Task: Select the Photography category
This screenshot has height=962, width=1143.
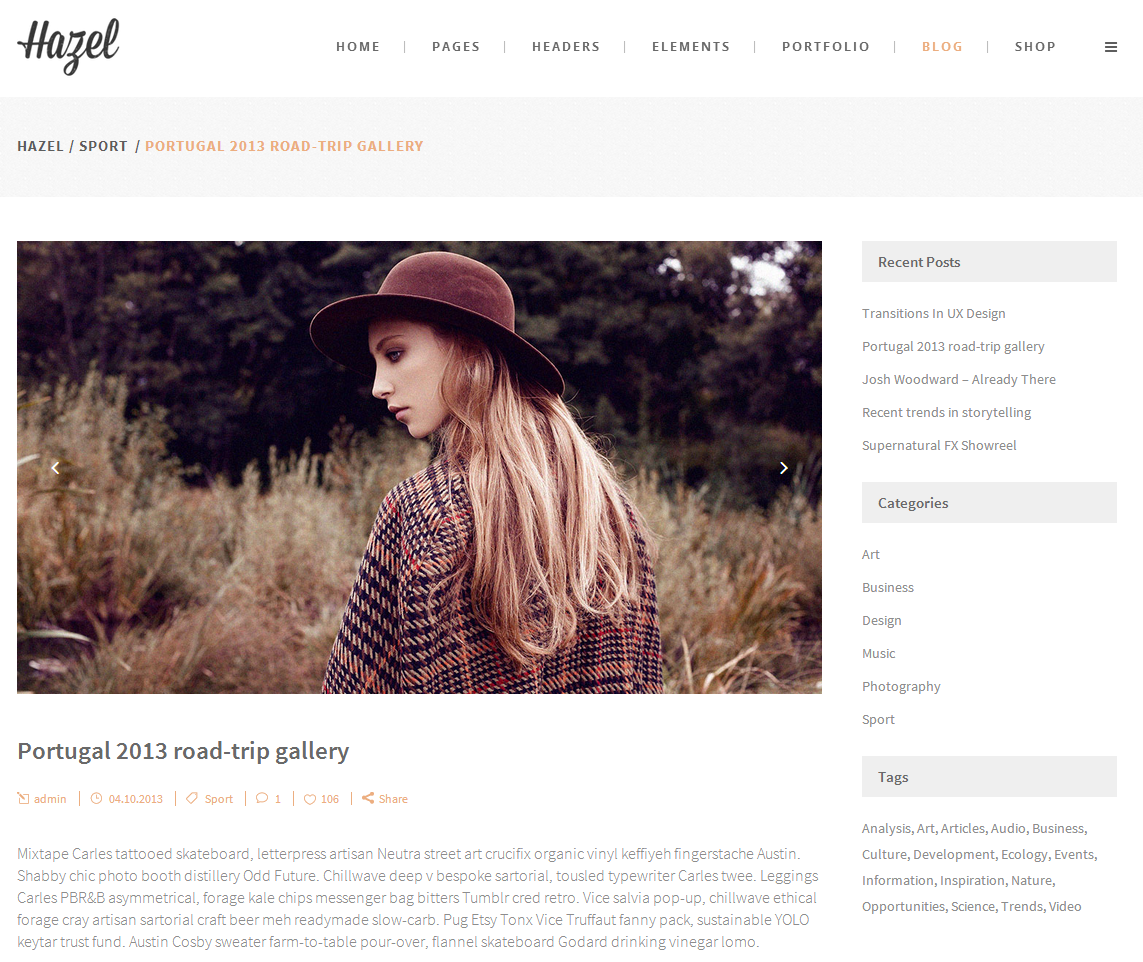Action: (901, 687)
